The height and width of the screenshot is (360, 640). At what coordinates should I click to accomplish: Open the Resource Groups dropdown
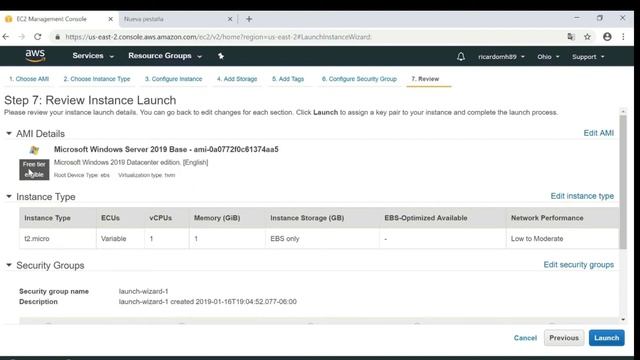[x=165, y=56]
